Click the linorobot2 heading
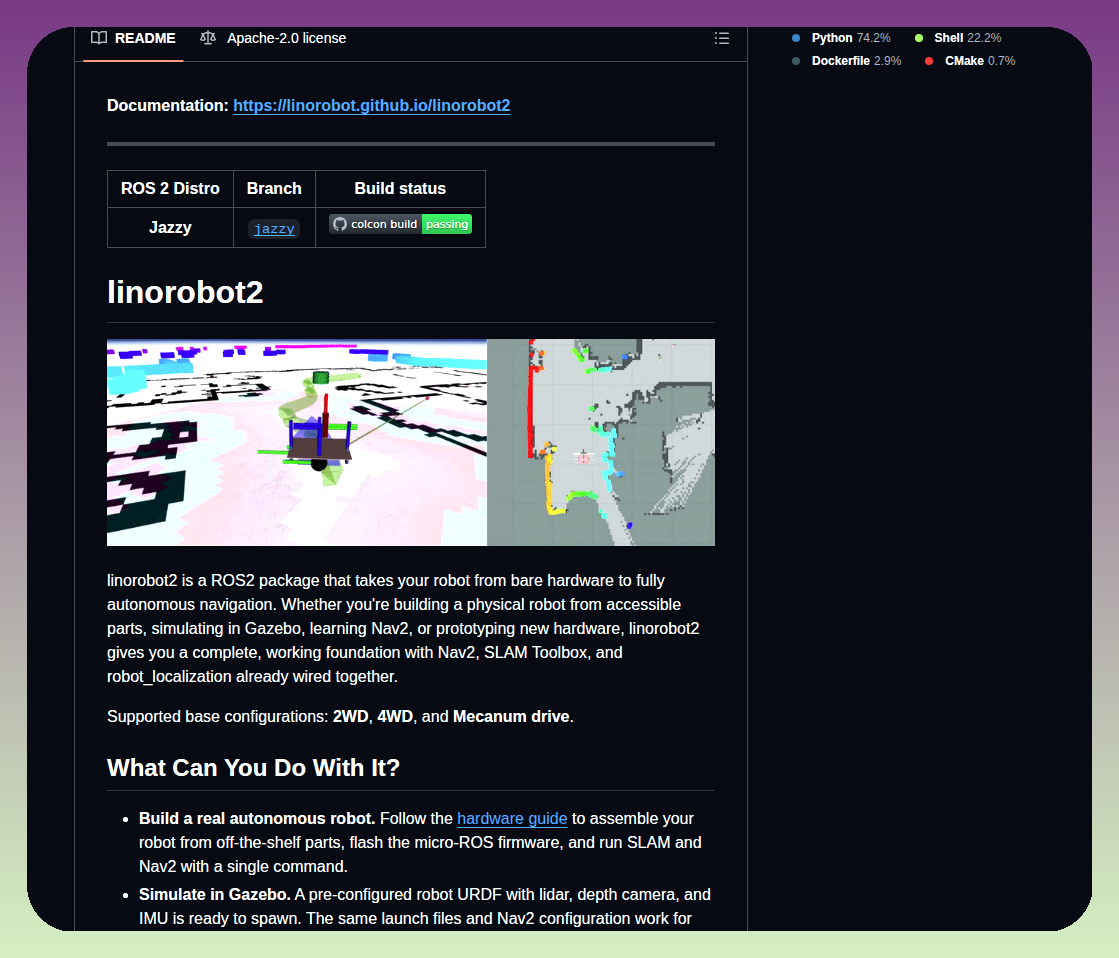Screen dimensions: 1119x958 [185, 292]
